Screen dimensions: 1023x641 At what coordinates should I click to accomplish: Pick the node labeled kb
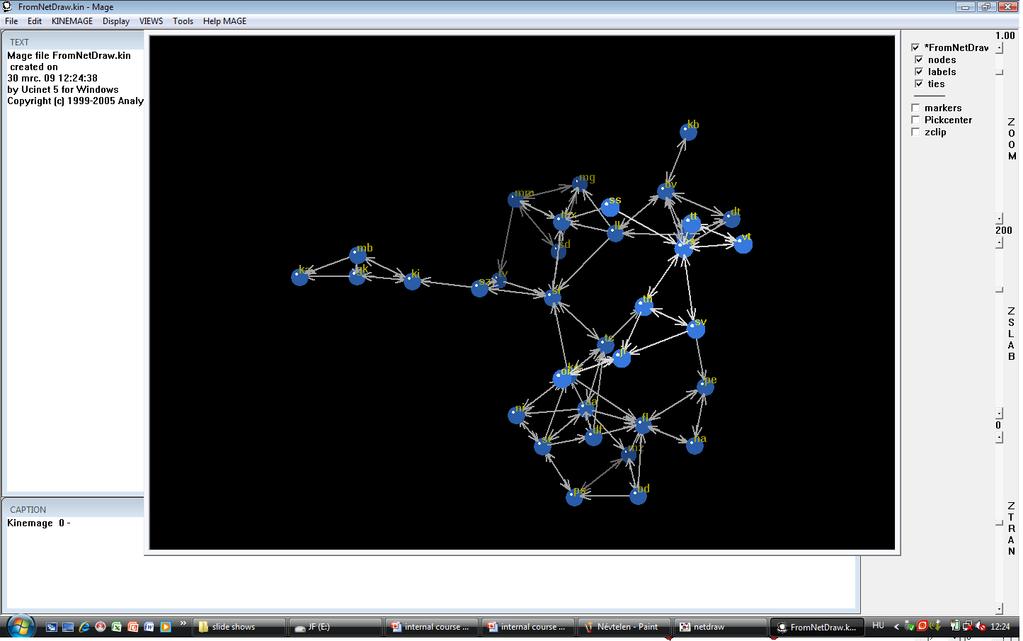tap(688, 133)
